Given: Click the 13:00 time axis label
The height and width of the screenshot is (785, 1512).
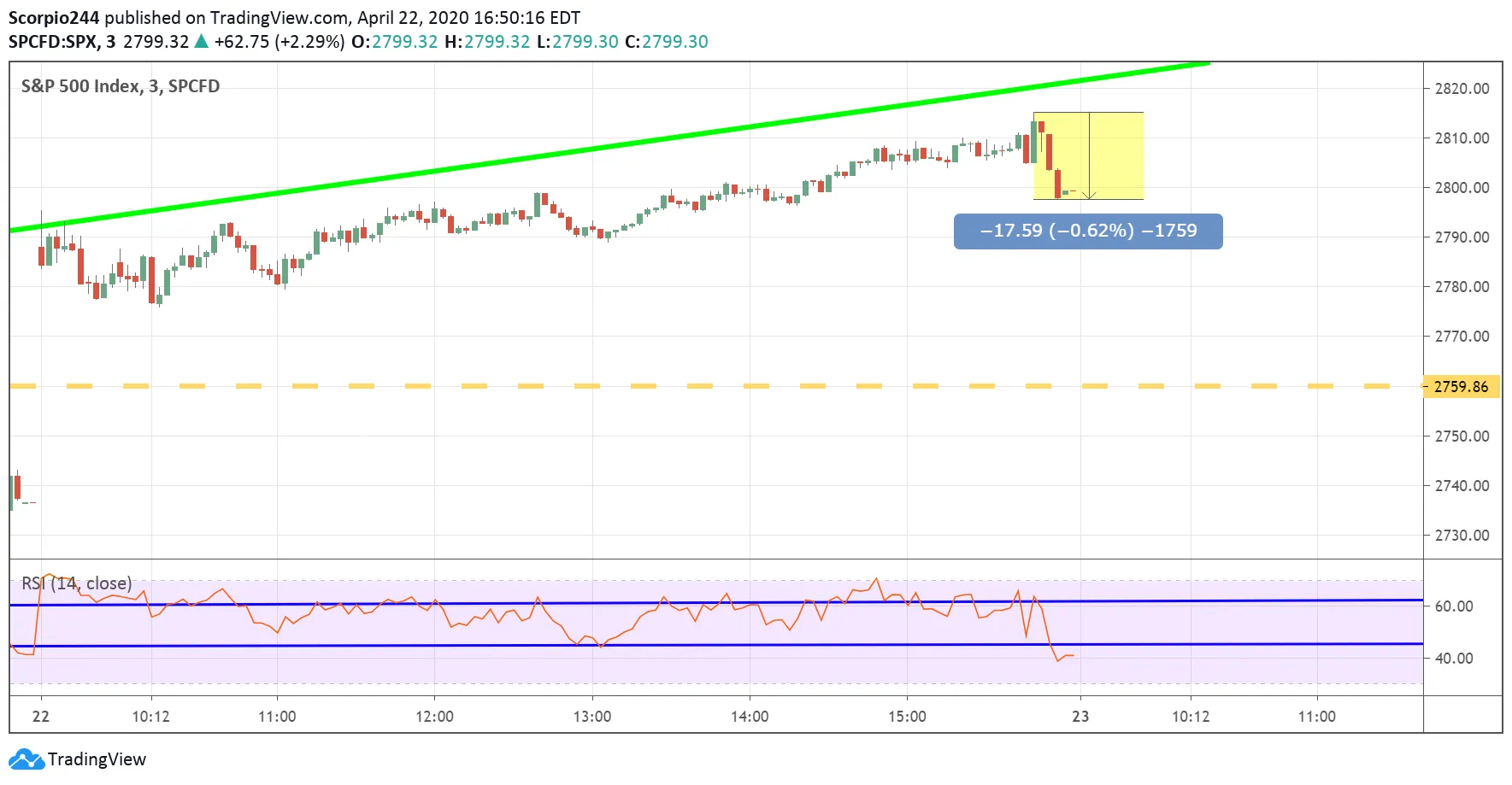Looking at the screenshot, I should pos(592,717).
